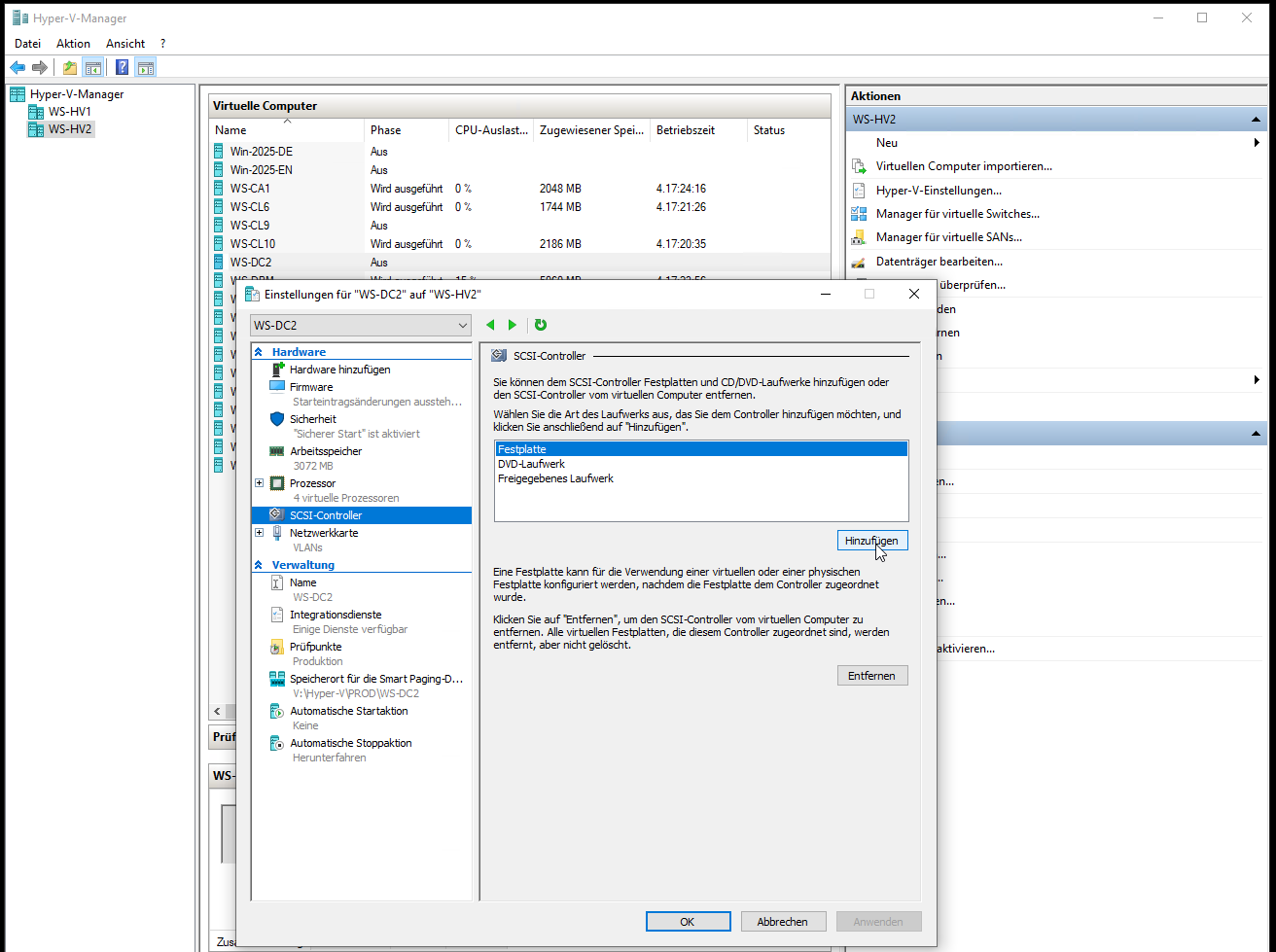Image resolution: width=1276 pixels, height=952 pixels.
Task: Select DVD-Laufwerk in drive type list
Action: (701, 464)
